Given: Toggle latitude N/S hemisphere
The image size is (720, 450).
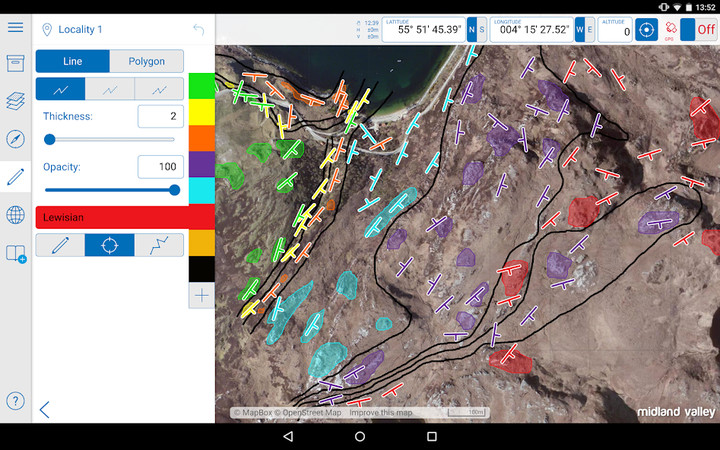Looking at the screenshot, I should (477, 30).
